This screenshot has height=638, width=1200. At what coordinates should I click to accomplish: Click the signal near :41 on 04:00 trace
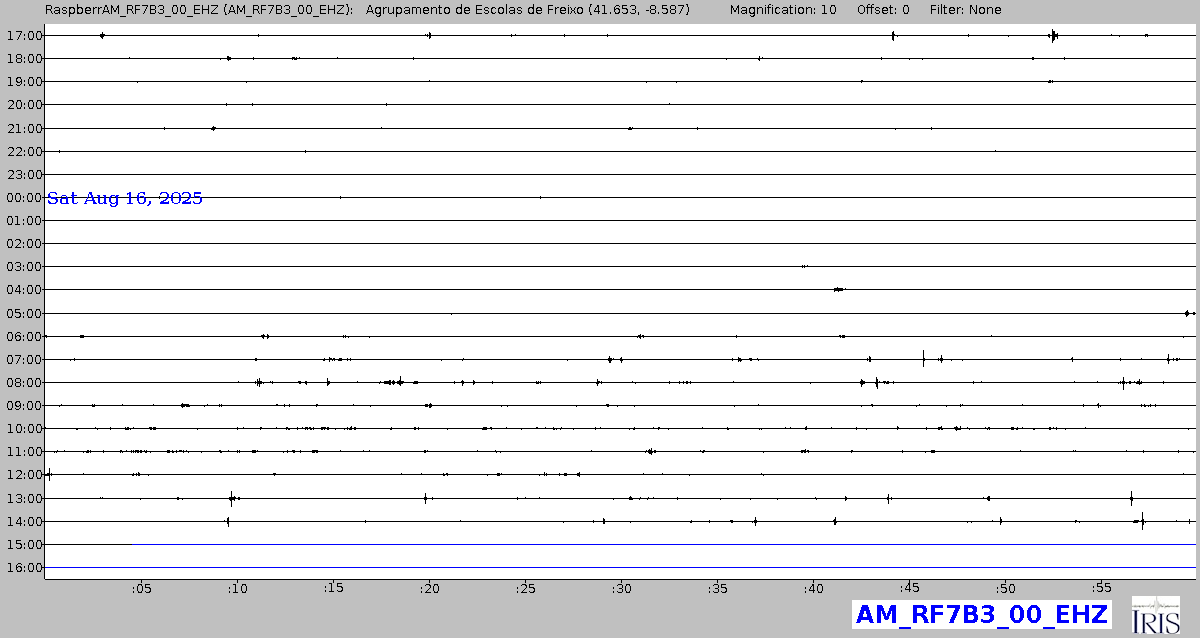click(838, 289)
